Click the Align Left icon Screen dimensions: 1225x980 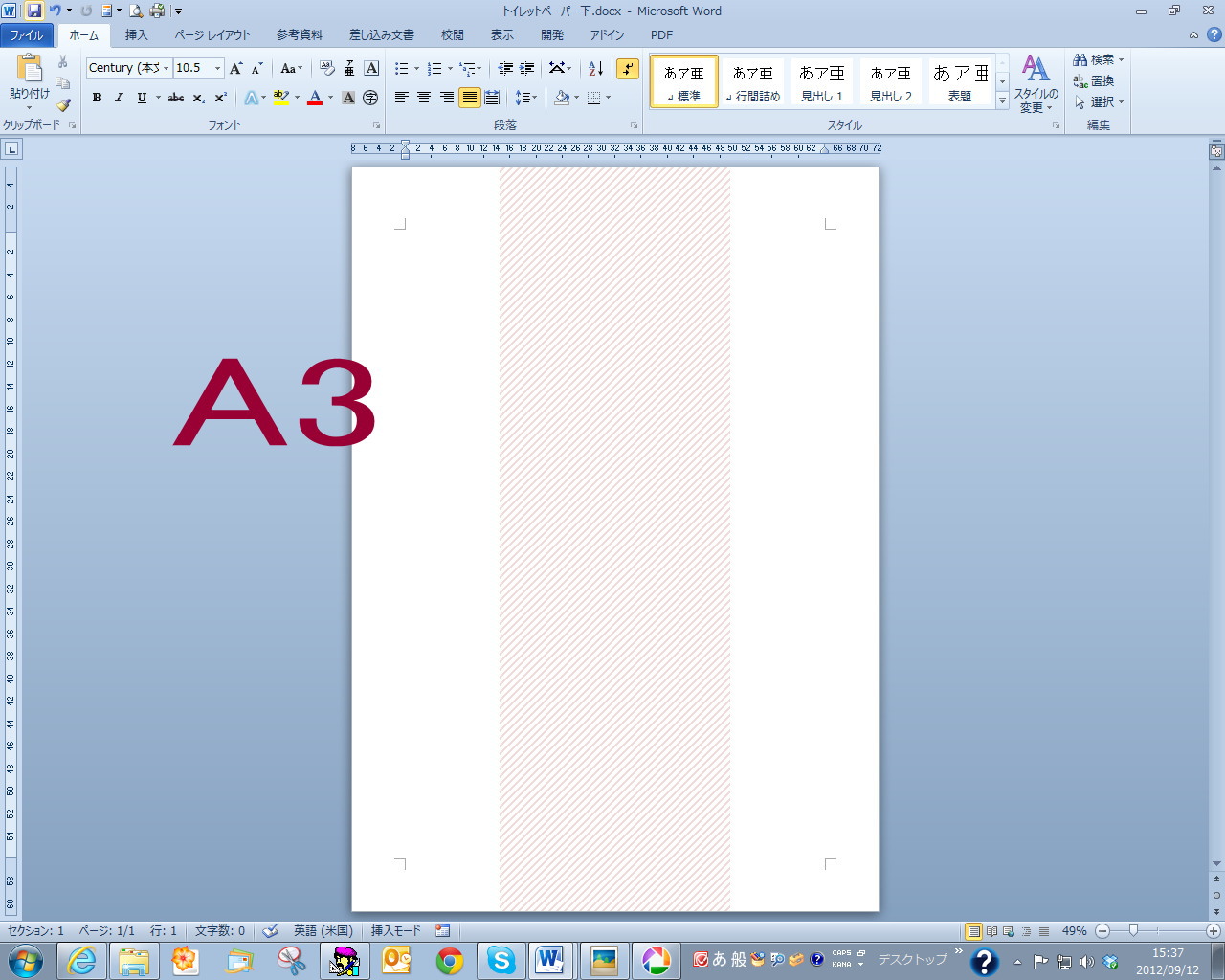pyautogui.click(x=402, y=98)
